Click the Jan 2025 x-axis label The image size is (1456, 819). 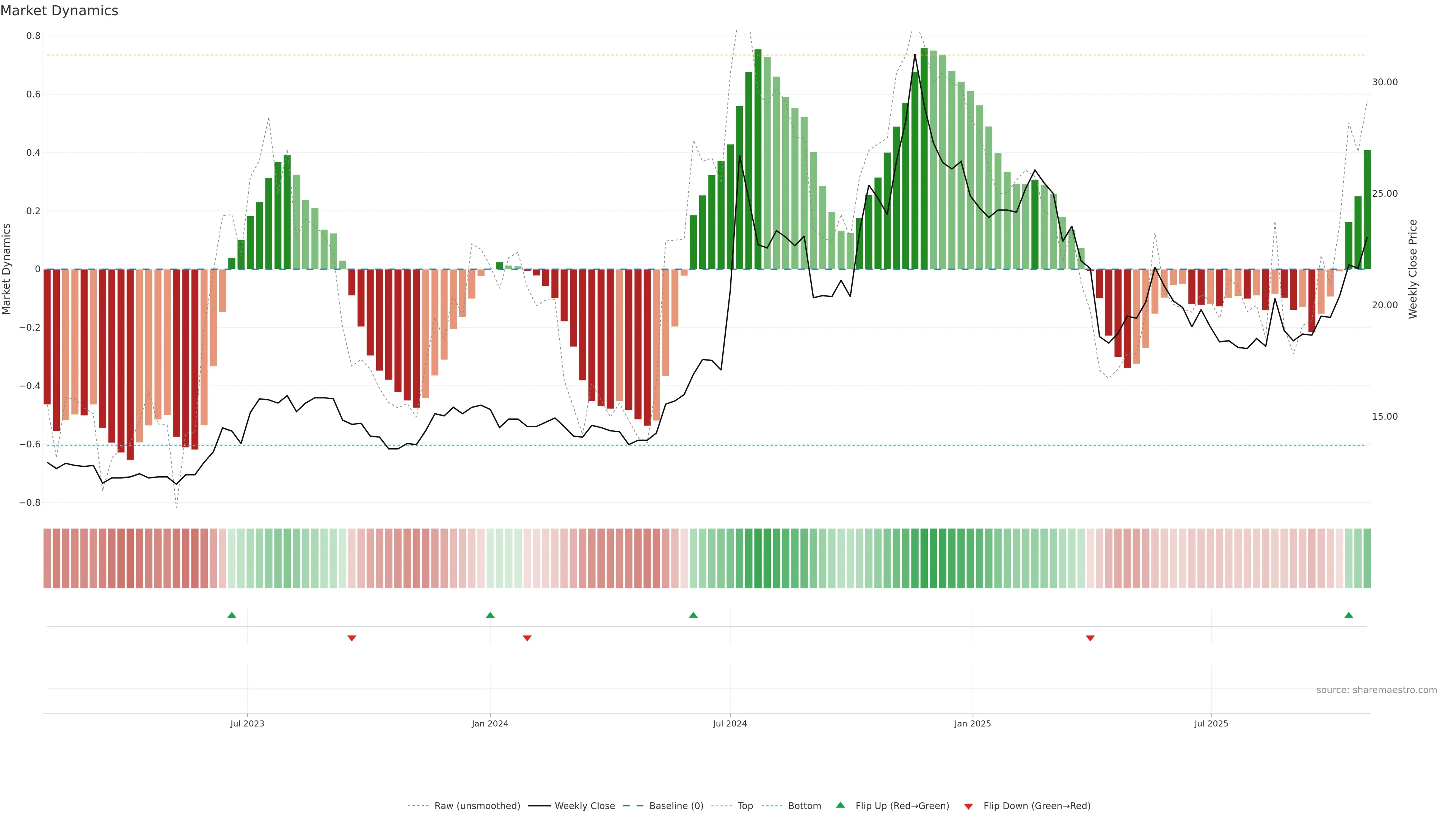[972, 723]
